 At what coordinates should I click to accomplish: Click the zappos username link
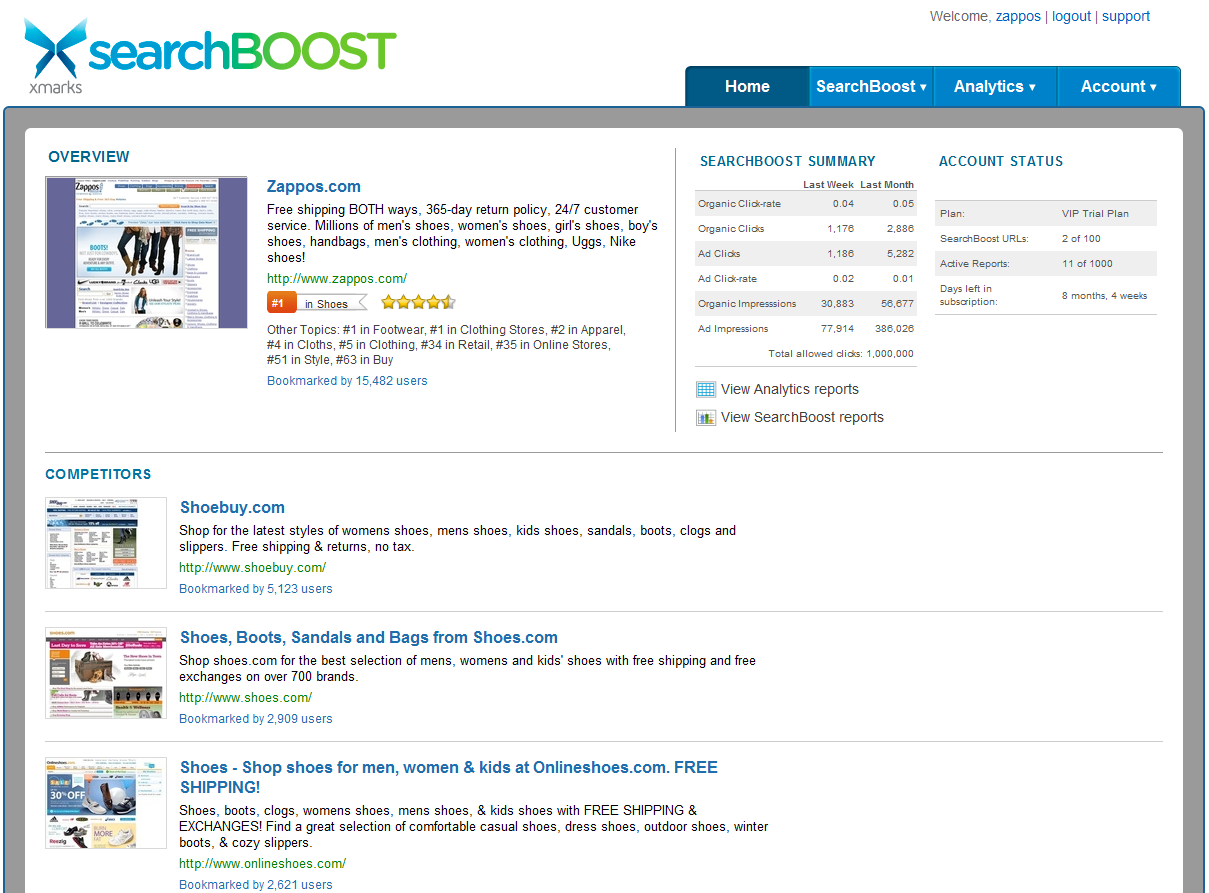[1018, 16]
